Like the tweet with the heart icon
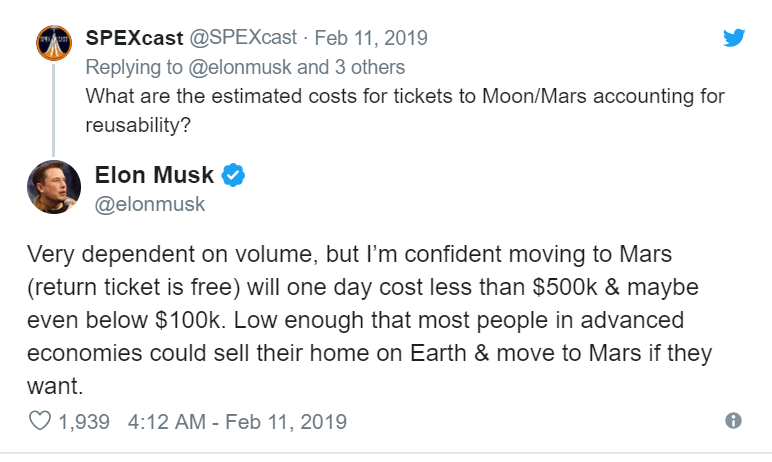772x462 pixels. [x=40, y=421]
